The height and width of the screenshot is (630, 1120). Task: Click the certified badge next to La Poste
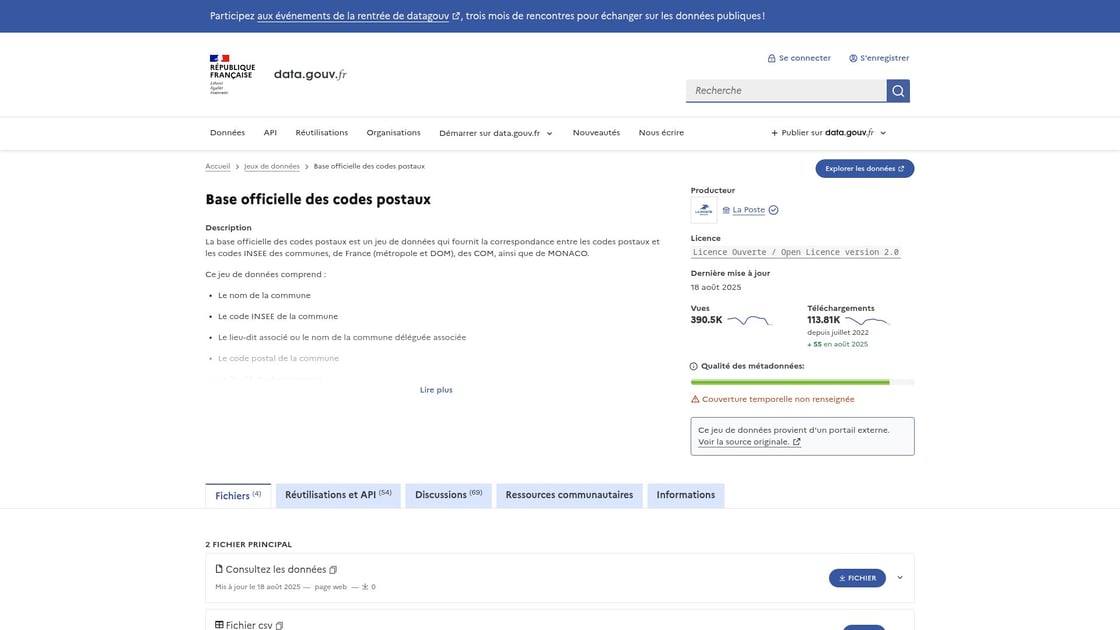pyautogui.click(x=774, y=210)
